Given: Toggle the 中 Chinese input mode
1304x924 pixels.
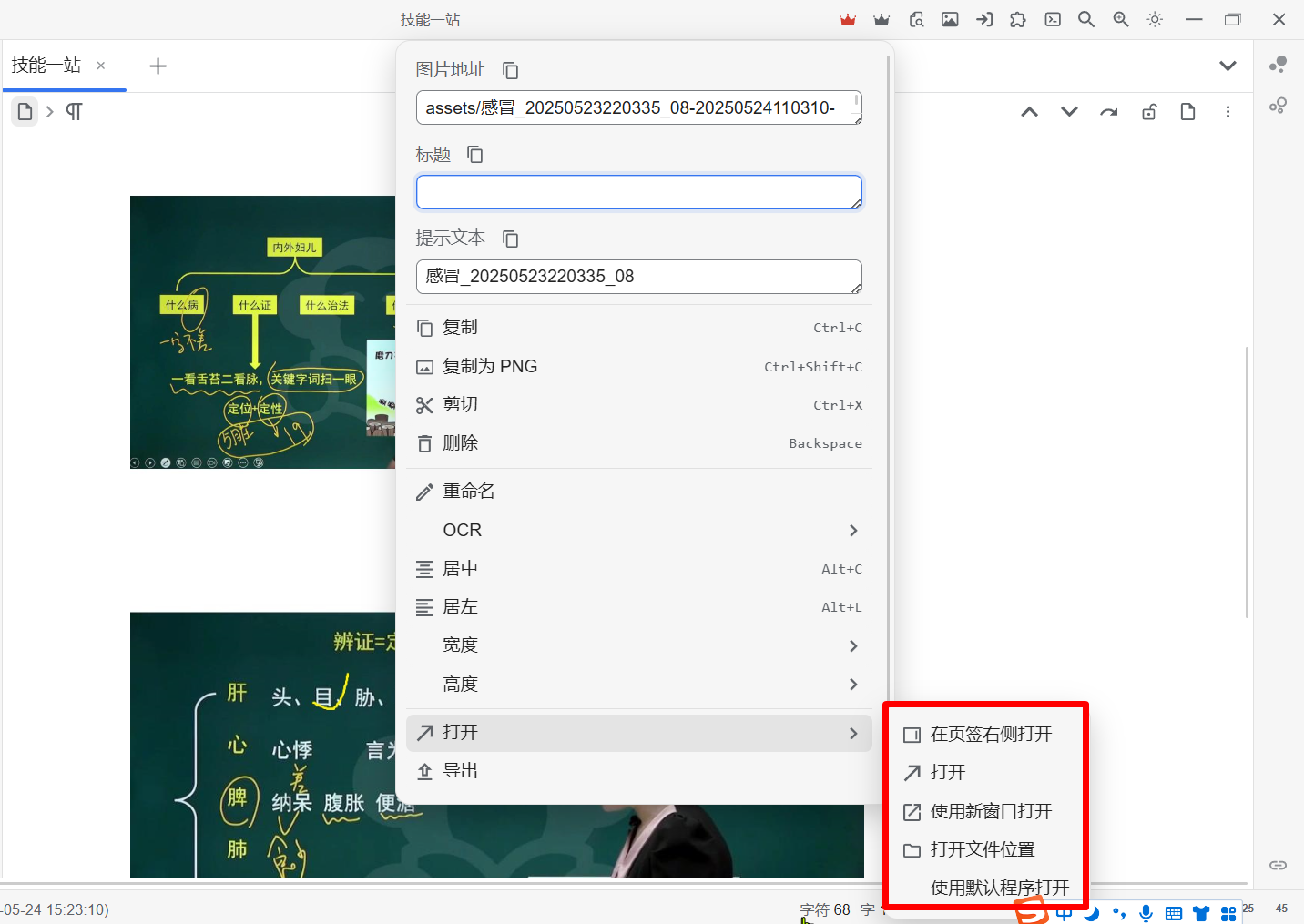Looking at the screenshot, I should pyautogui.click(x=1064, y=913).
